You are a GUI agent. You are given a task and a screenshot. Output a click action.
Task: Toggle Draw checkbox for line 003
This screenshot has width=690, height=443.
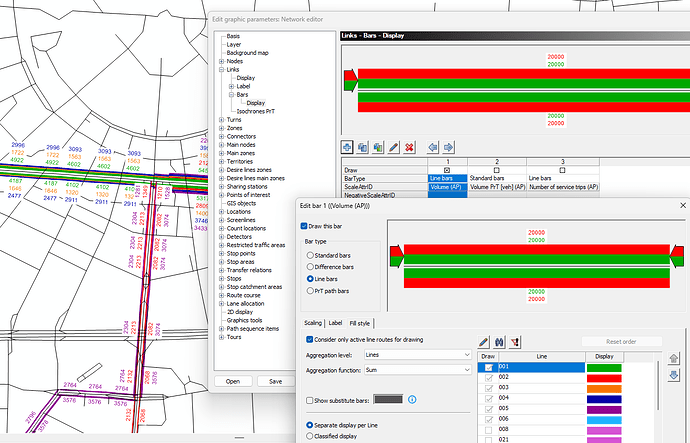[x=488, y=388]
